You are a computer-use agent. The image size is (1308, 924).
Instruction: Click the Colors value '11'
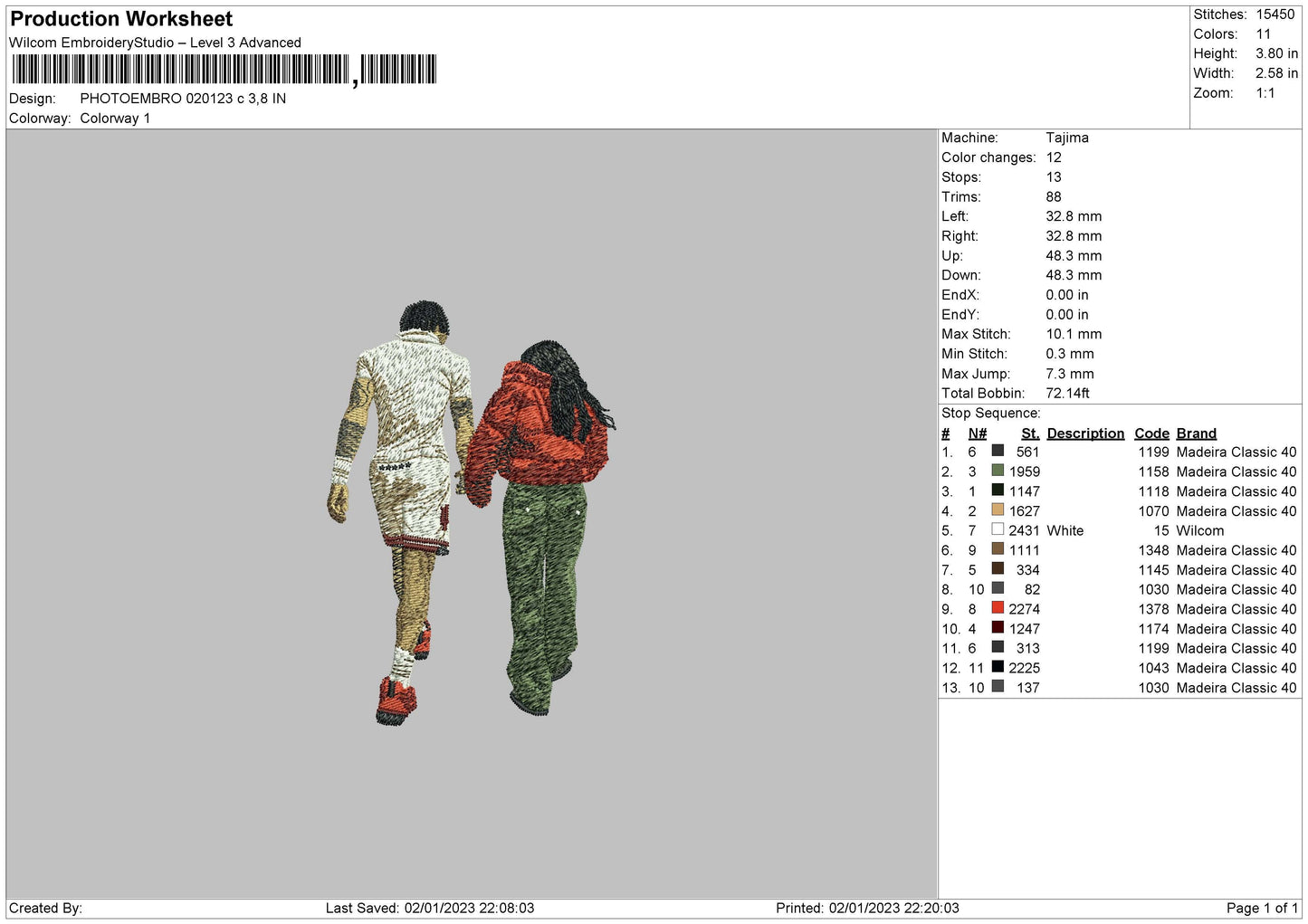pos(1264,34)
